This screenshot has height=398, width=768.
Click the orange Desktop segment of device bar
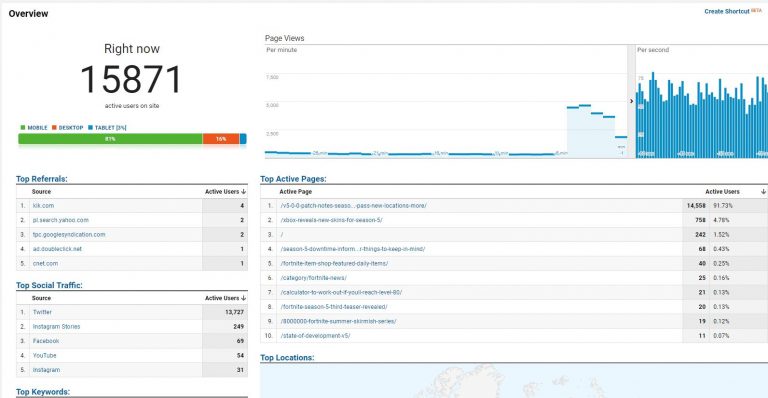[221, 139]
